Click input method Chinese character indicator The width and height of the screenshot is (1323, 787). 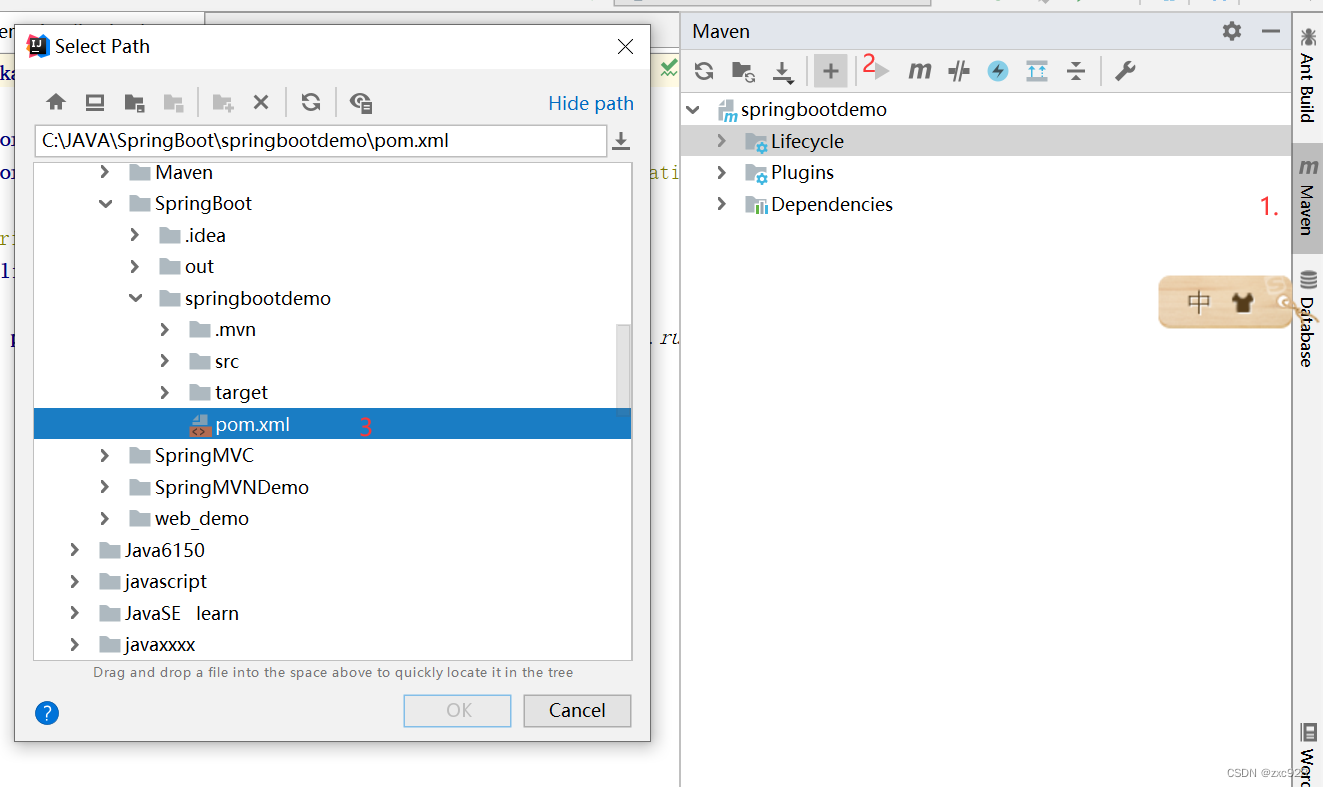pyautogui.click(x=1199, y=302)
